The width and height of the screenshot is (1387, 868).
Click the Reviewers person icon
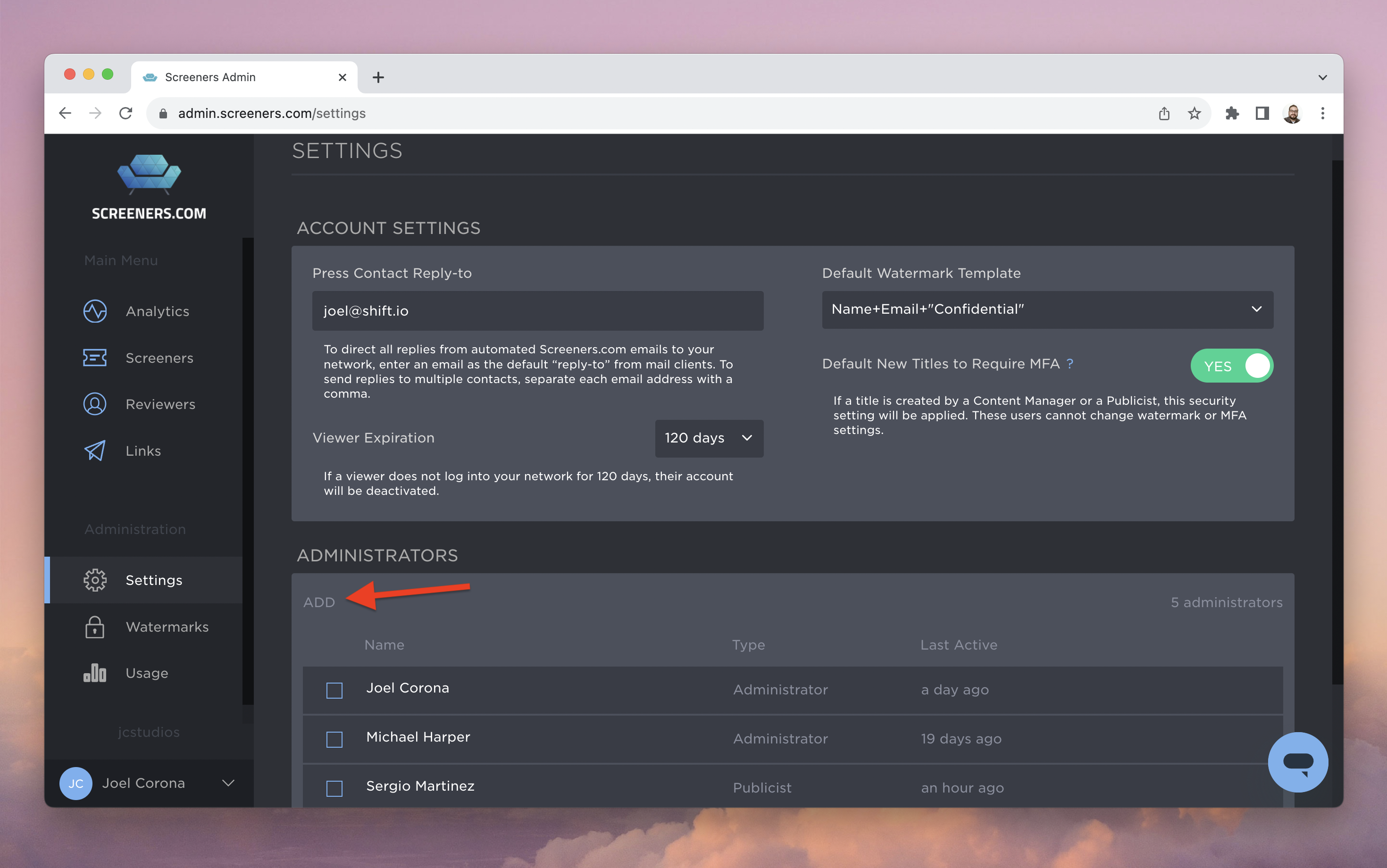point(95,404)
